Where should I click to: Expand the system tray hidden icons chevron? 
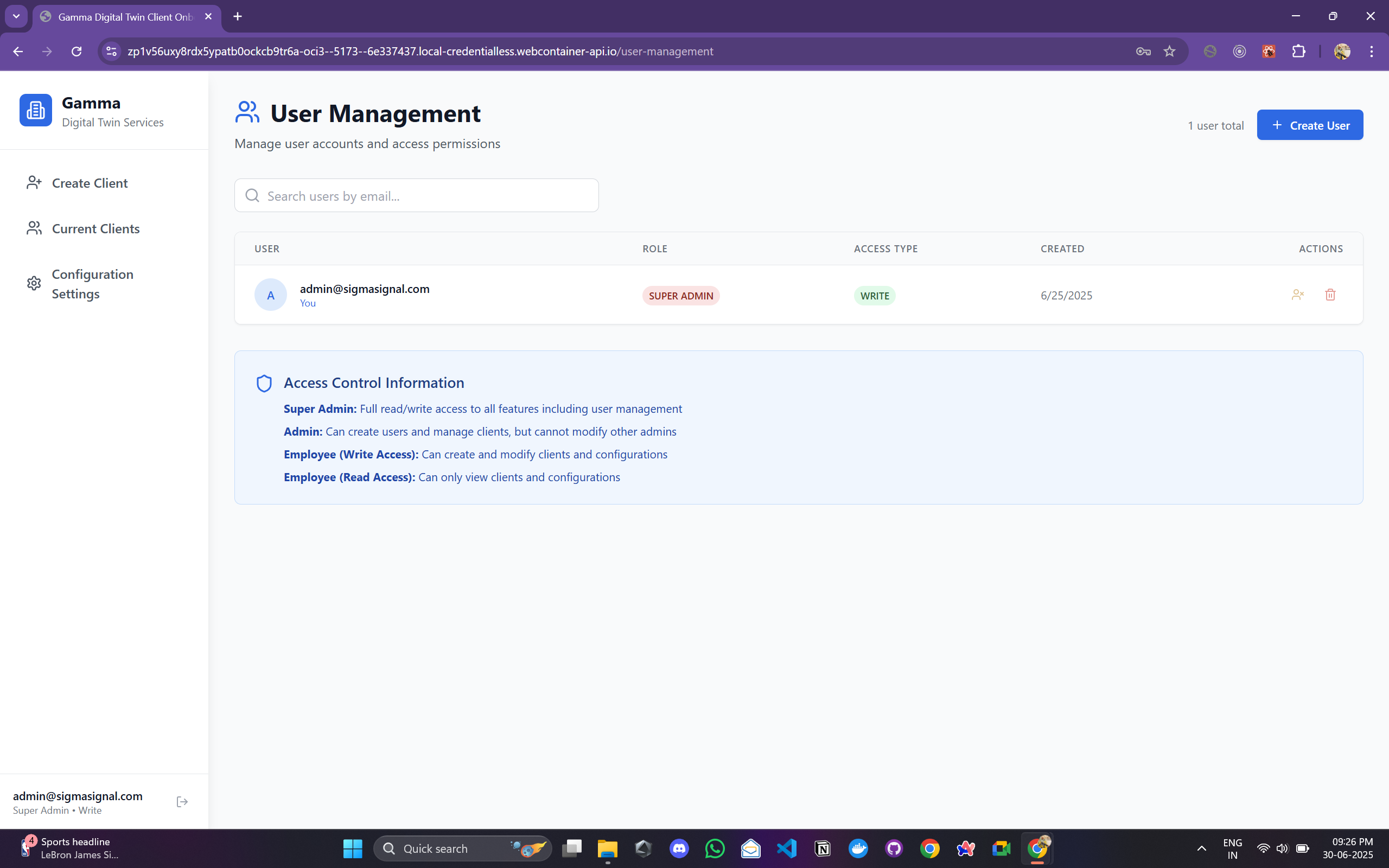point(1201,848)
